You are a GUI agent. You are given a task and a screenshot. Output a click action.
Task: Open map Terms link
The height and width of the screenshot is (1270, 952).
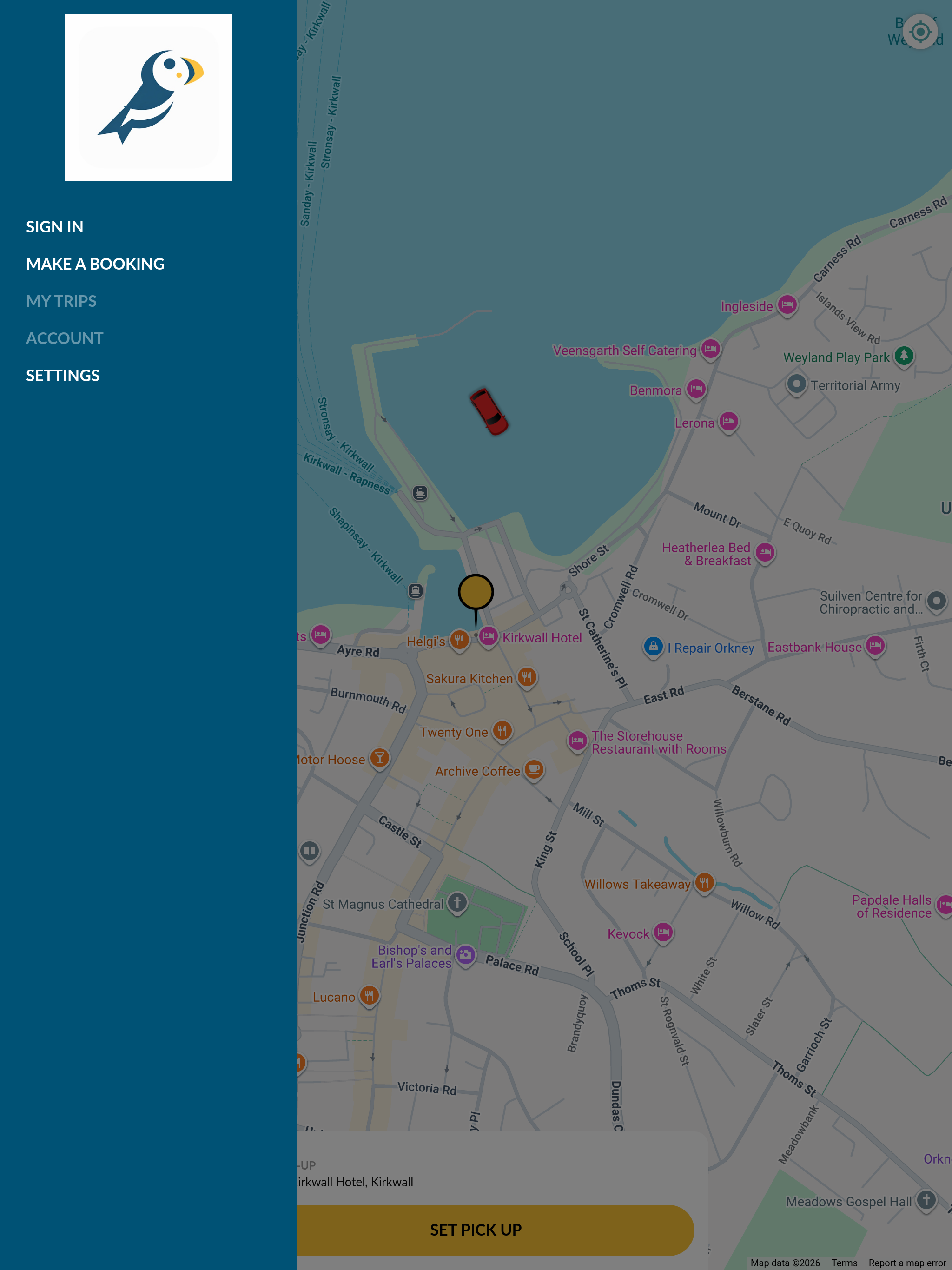(x=844, y=1263)
